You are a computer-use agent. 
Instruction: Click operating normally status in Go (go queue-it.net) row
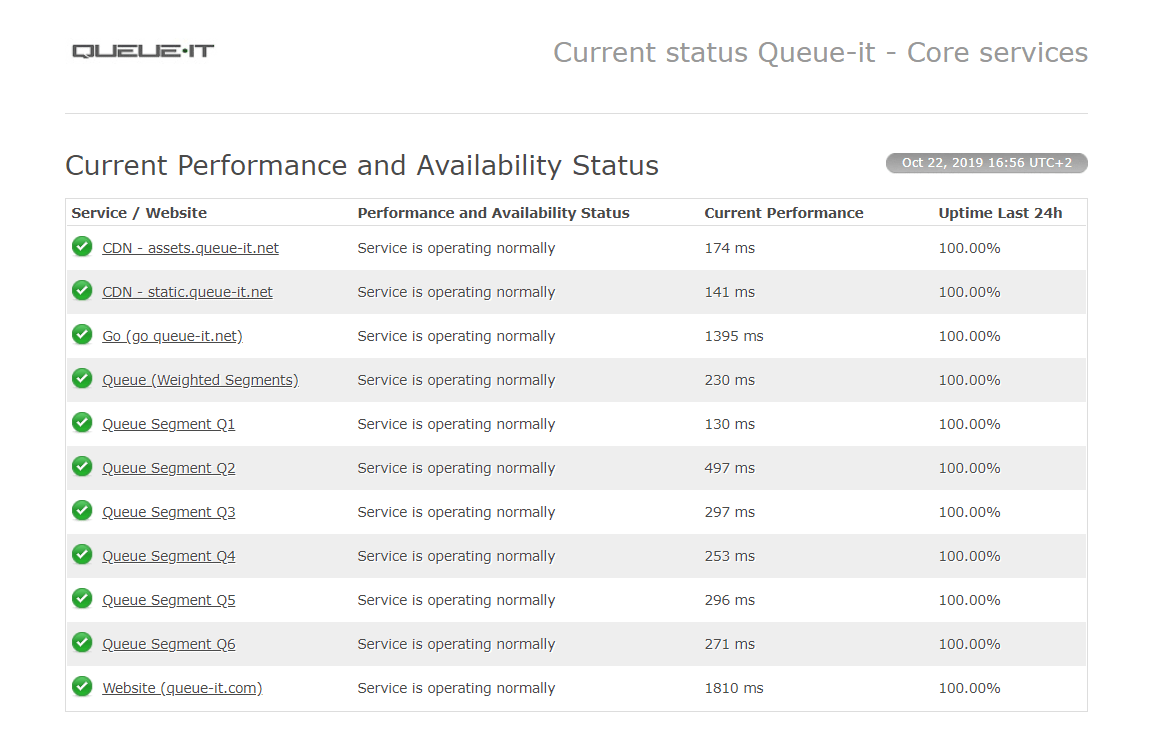tap(456, 336)
